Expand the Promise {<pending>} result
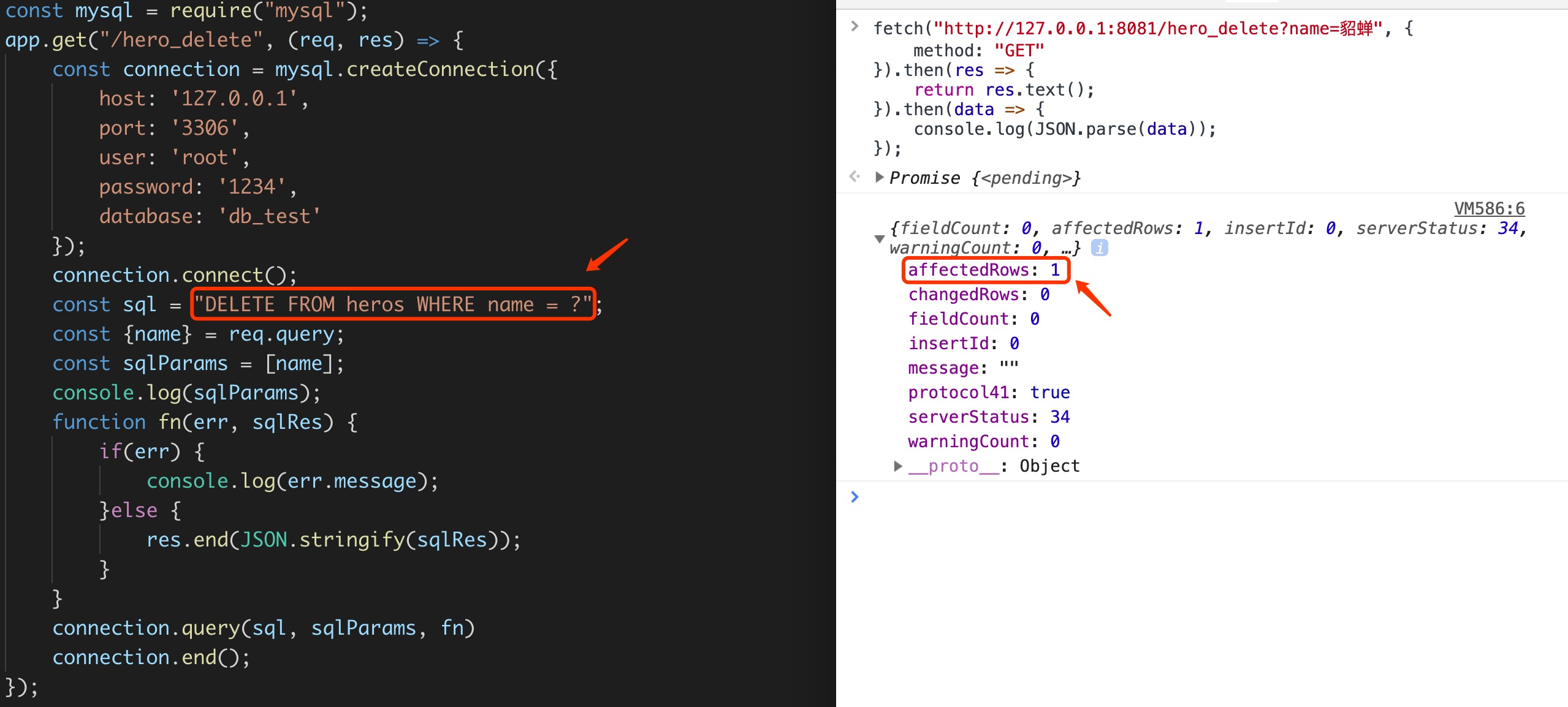Screen dimensions: 1568x707 pos(880,178)
